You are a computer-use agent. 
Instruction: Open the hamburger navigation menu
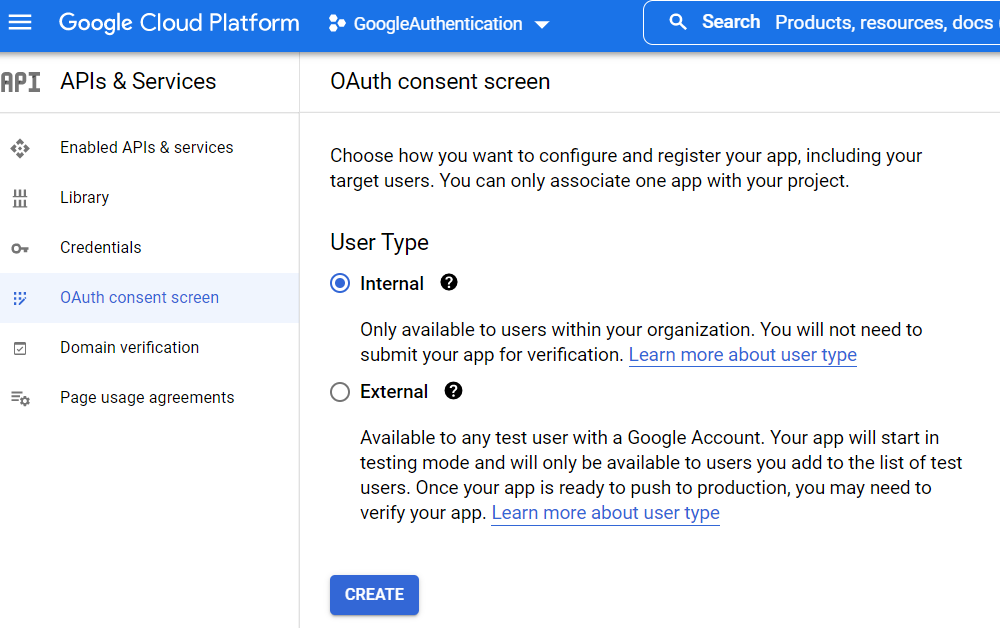click(x=20, y=23)
